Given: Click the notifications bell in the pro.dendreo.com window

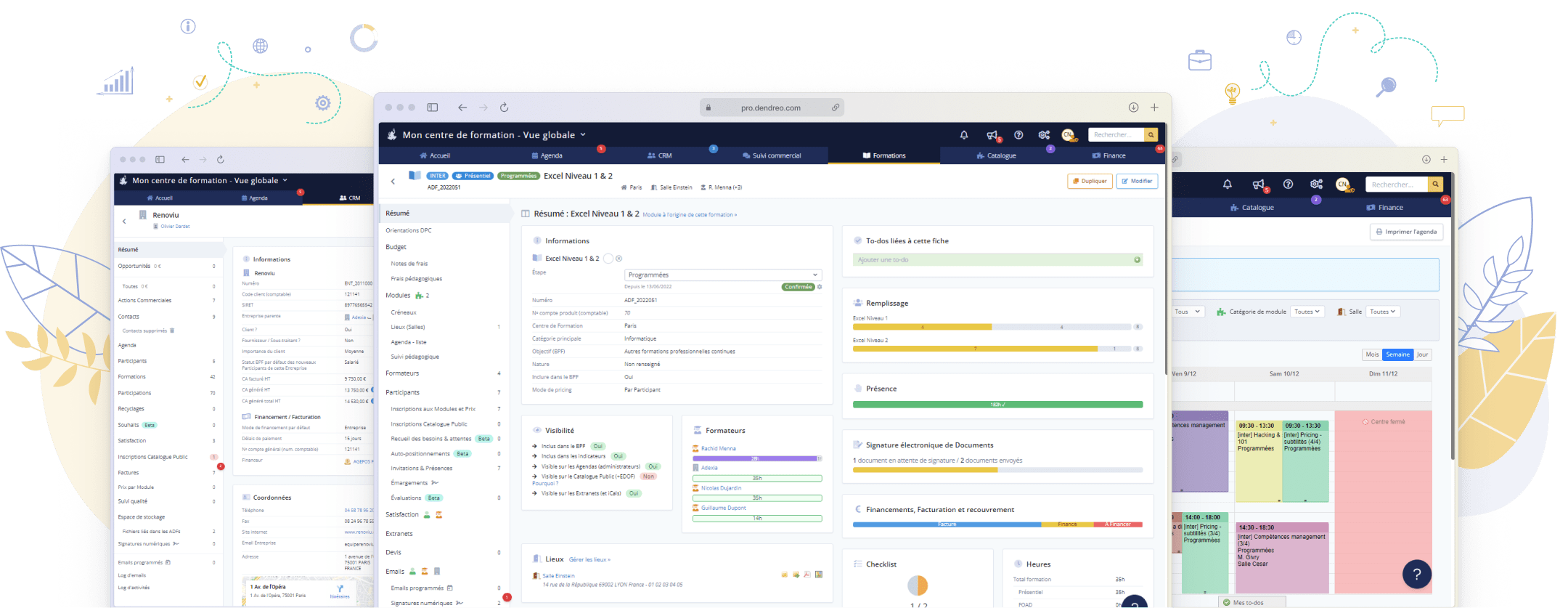Looking at the screenshot, I should pos(964,135).
